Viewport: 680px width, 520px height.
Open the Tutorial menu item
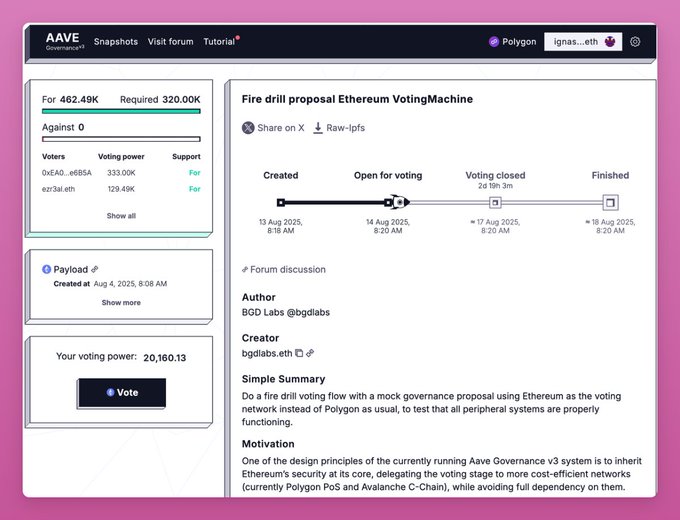pyautogui.click(x=219, y=42)
